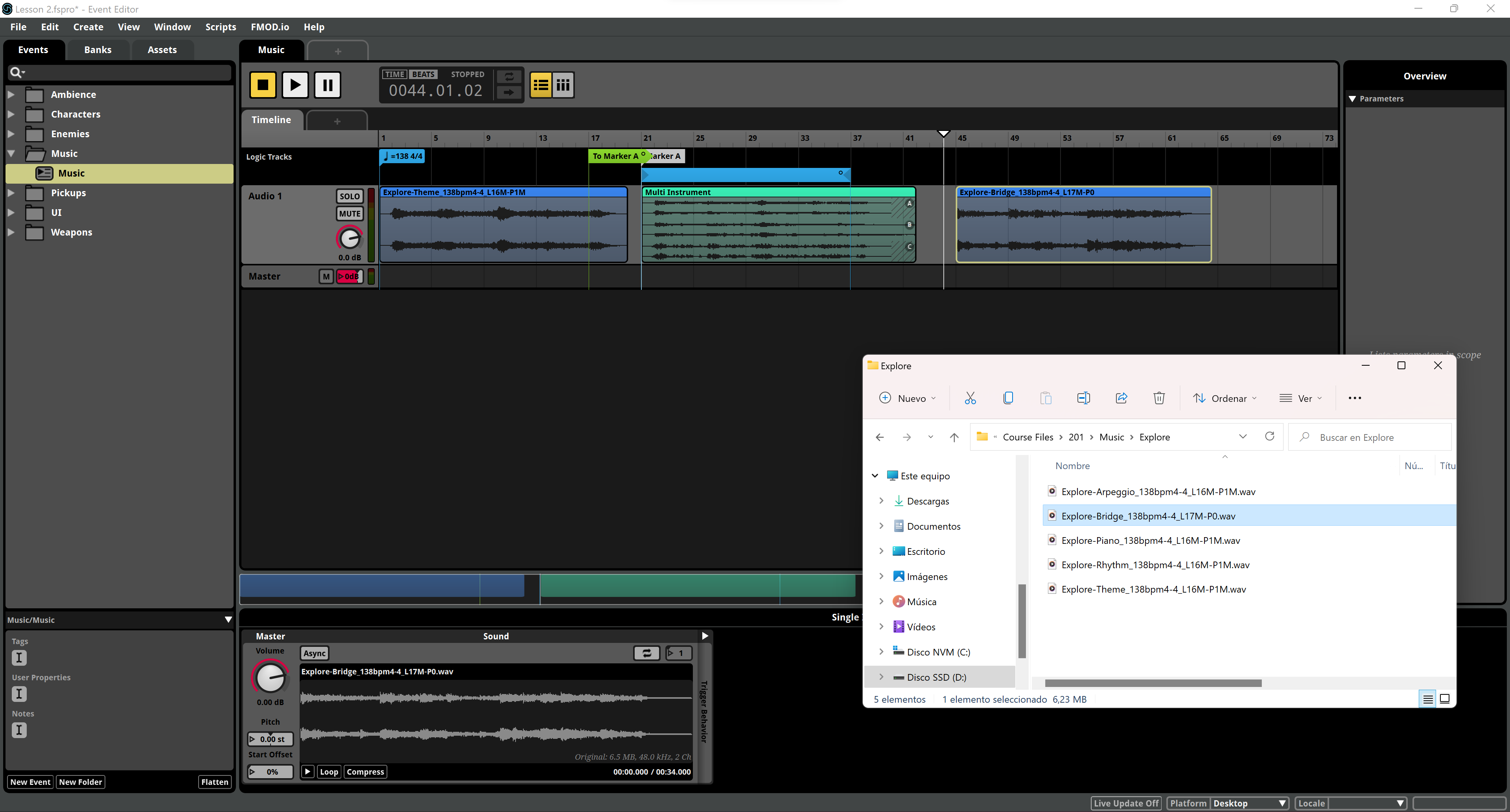Click the Flatten button

[x=215, y=782]
